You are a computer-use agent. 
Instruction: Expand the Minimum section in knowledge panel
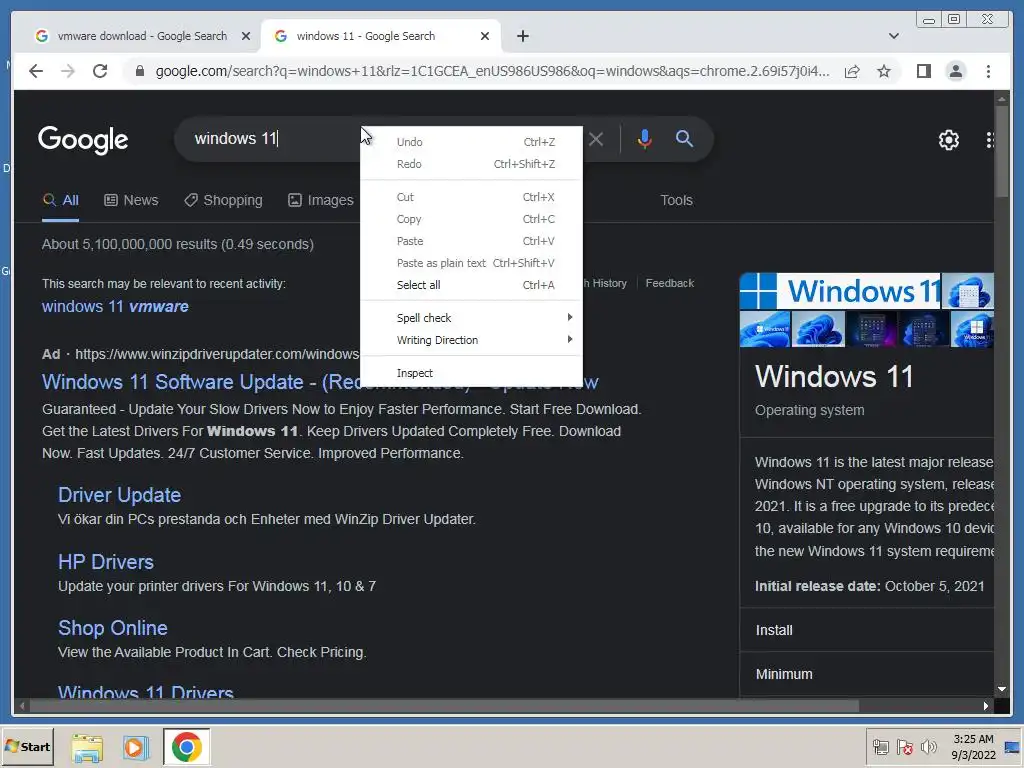(x=867, y=674)
